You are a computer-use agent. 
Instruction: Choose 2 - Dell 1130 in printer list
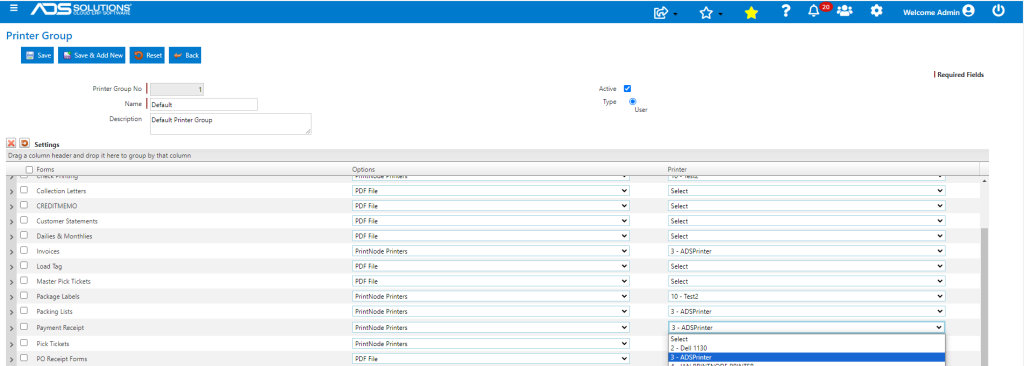click(x=807, y=348)
